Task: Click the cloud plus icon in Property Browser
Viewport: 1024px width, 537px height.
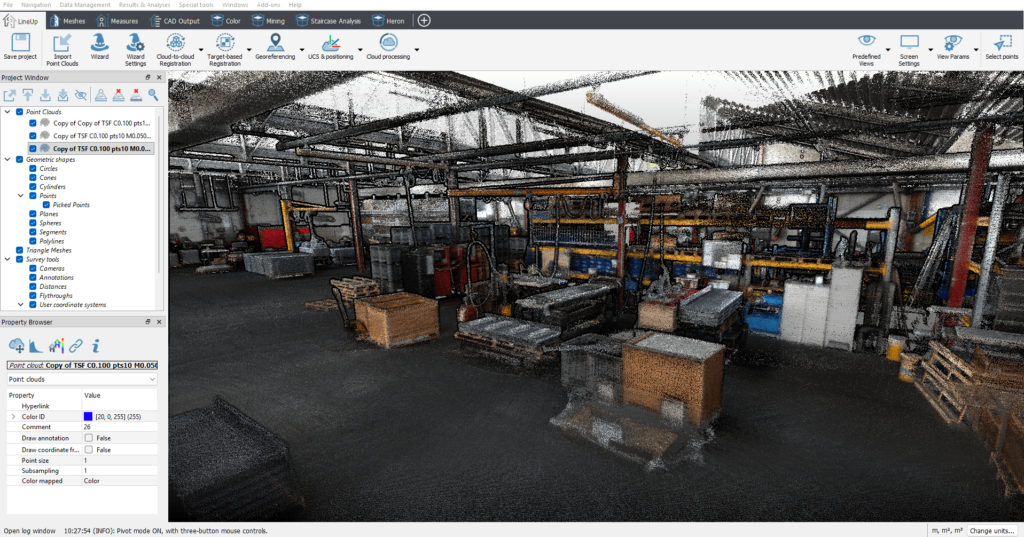Action: (16, 346)
